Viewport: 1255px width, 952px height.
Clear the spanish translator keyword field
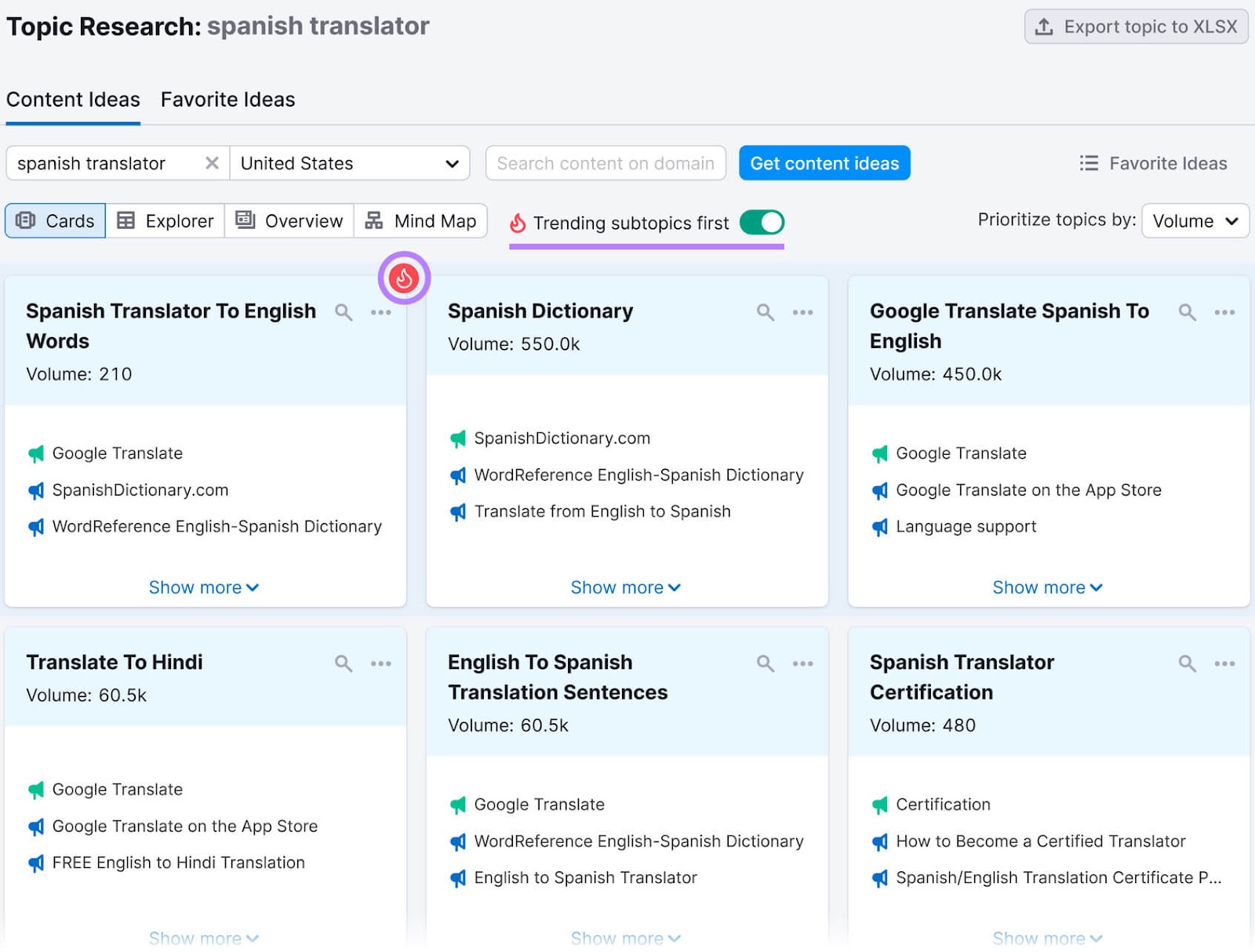pyautogui.click(x=212, y=163)
